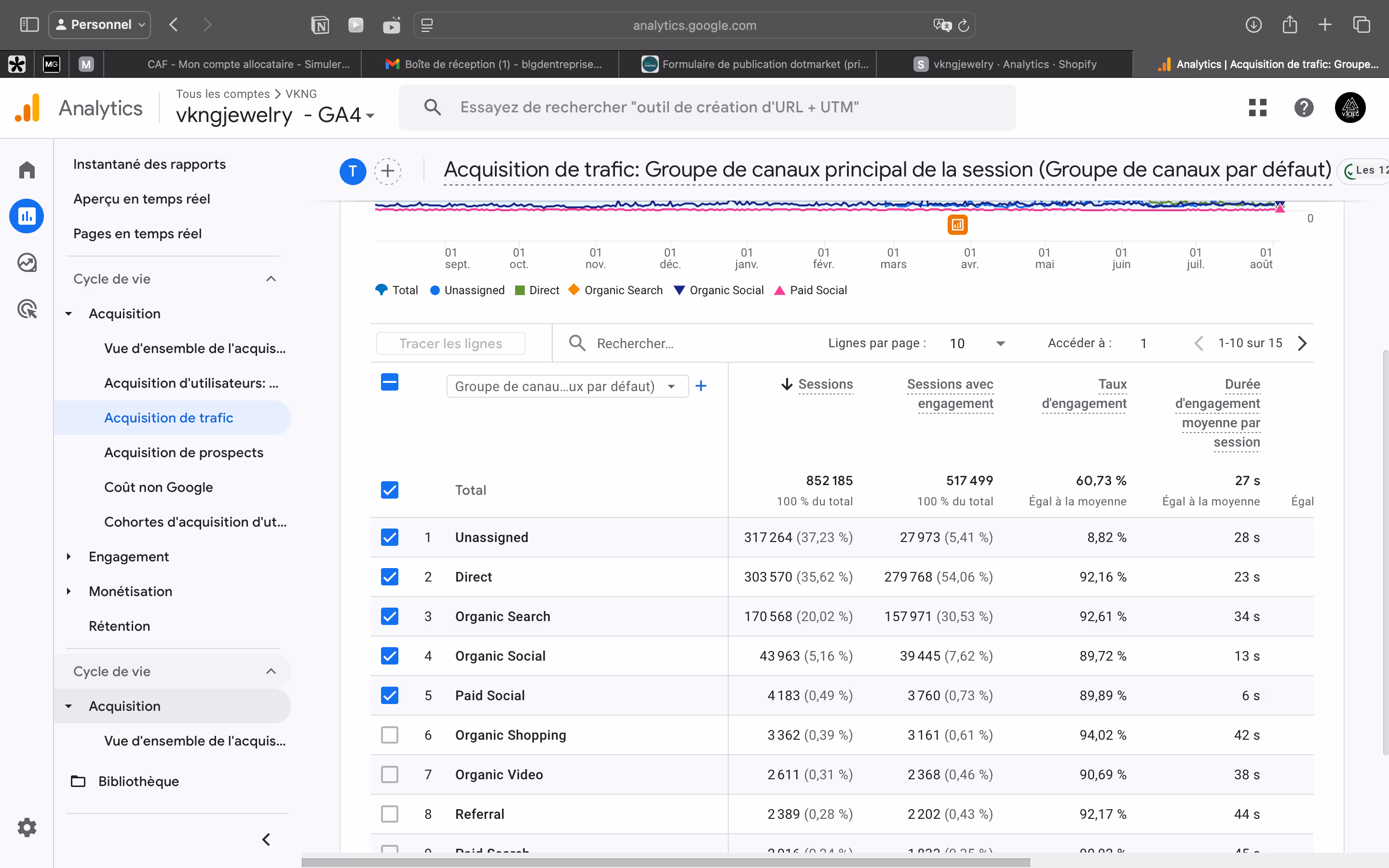
Task: Expand the Engagement section in sidebar
Action: pyautogui.click(x=129, y=557)
